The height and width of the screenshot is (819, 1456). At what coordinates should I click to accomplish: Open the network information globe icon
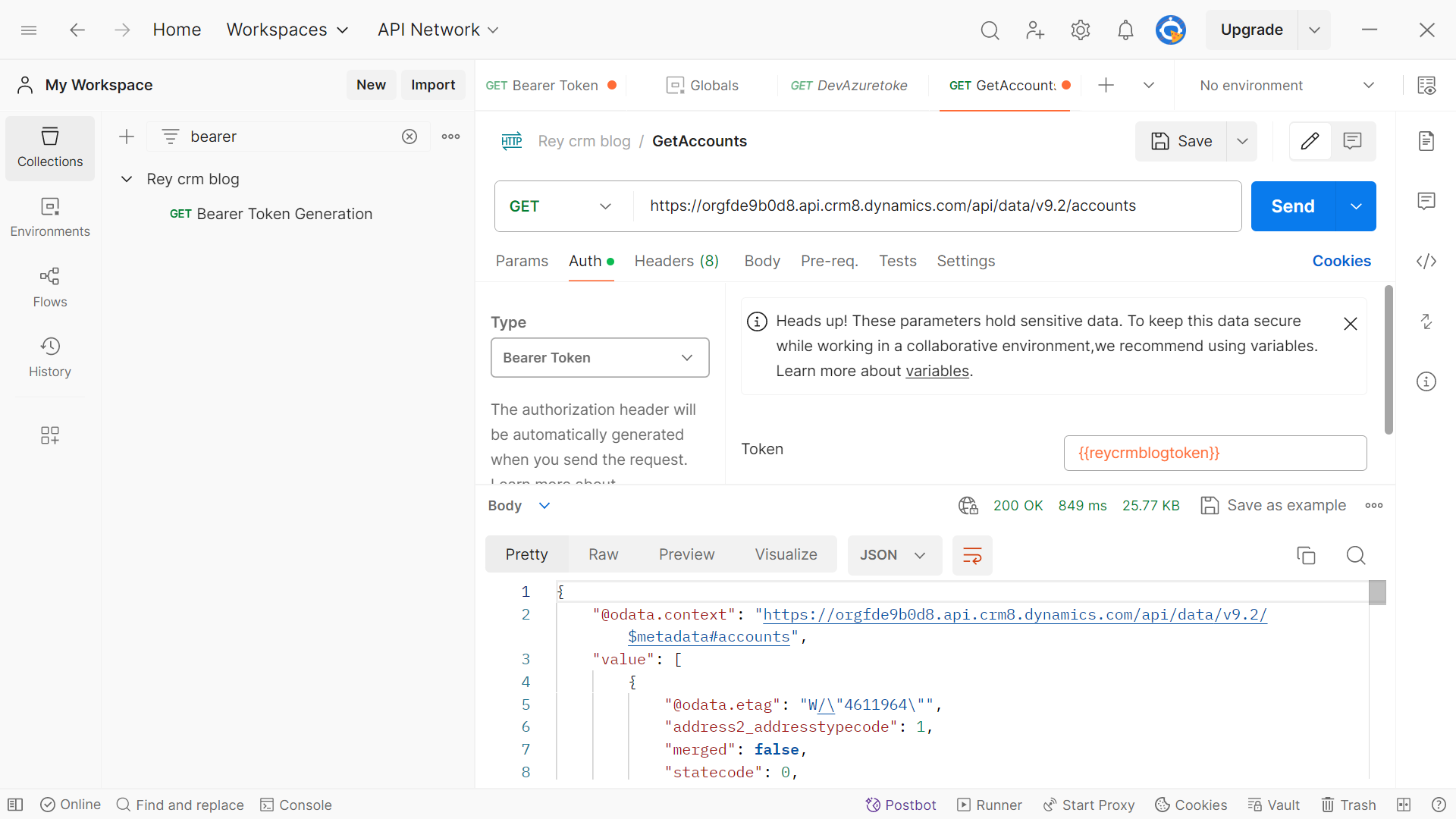[968, 506]
